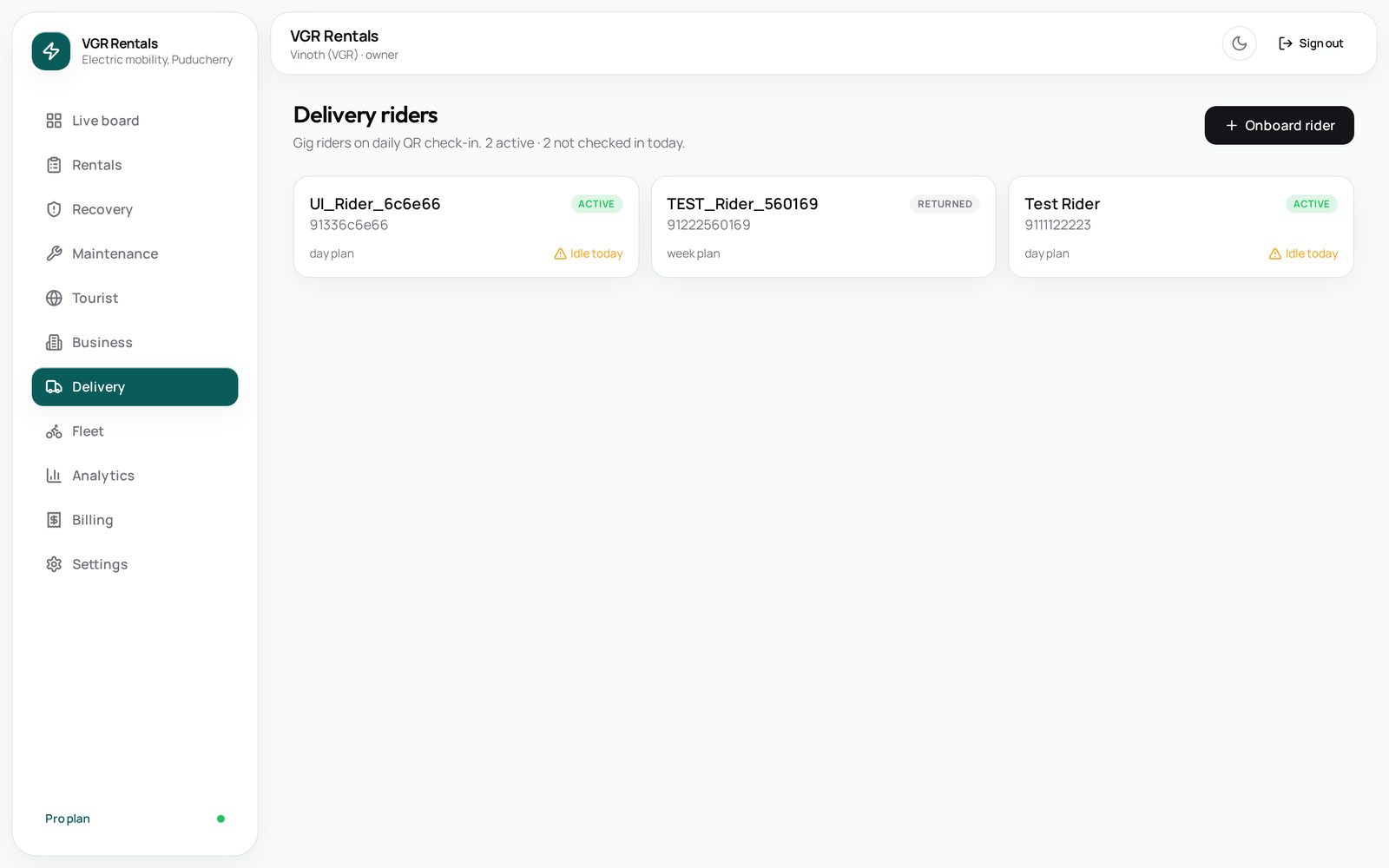Click the VGR Rentals lightning bolt logo
The image size is (1389, 868).
point(51,51)
